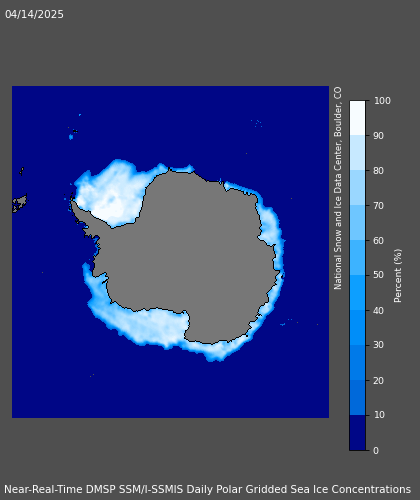Image resolution: width=420 pixels, height=500 pixels.
Task: Click the gray island at left map edge
Action: point(19,203)
